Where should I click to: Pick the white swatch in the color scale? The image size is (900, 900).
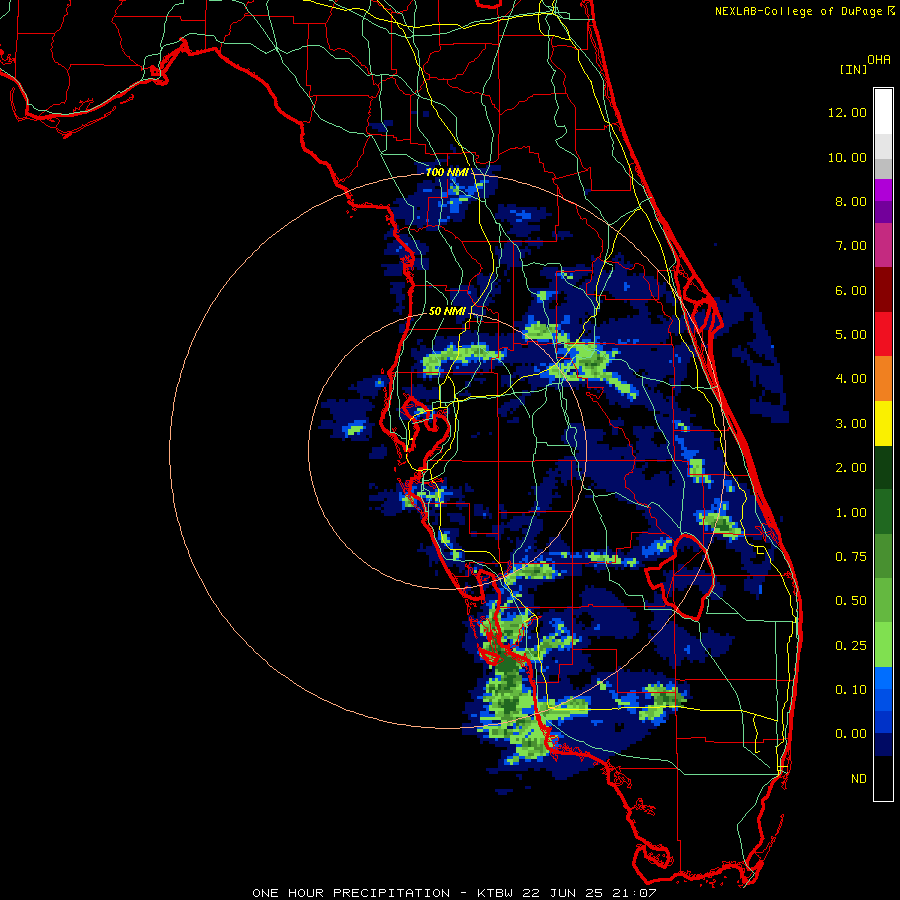pos(883,112)
